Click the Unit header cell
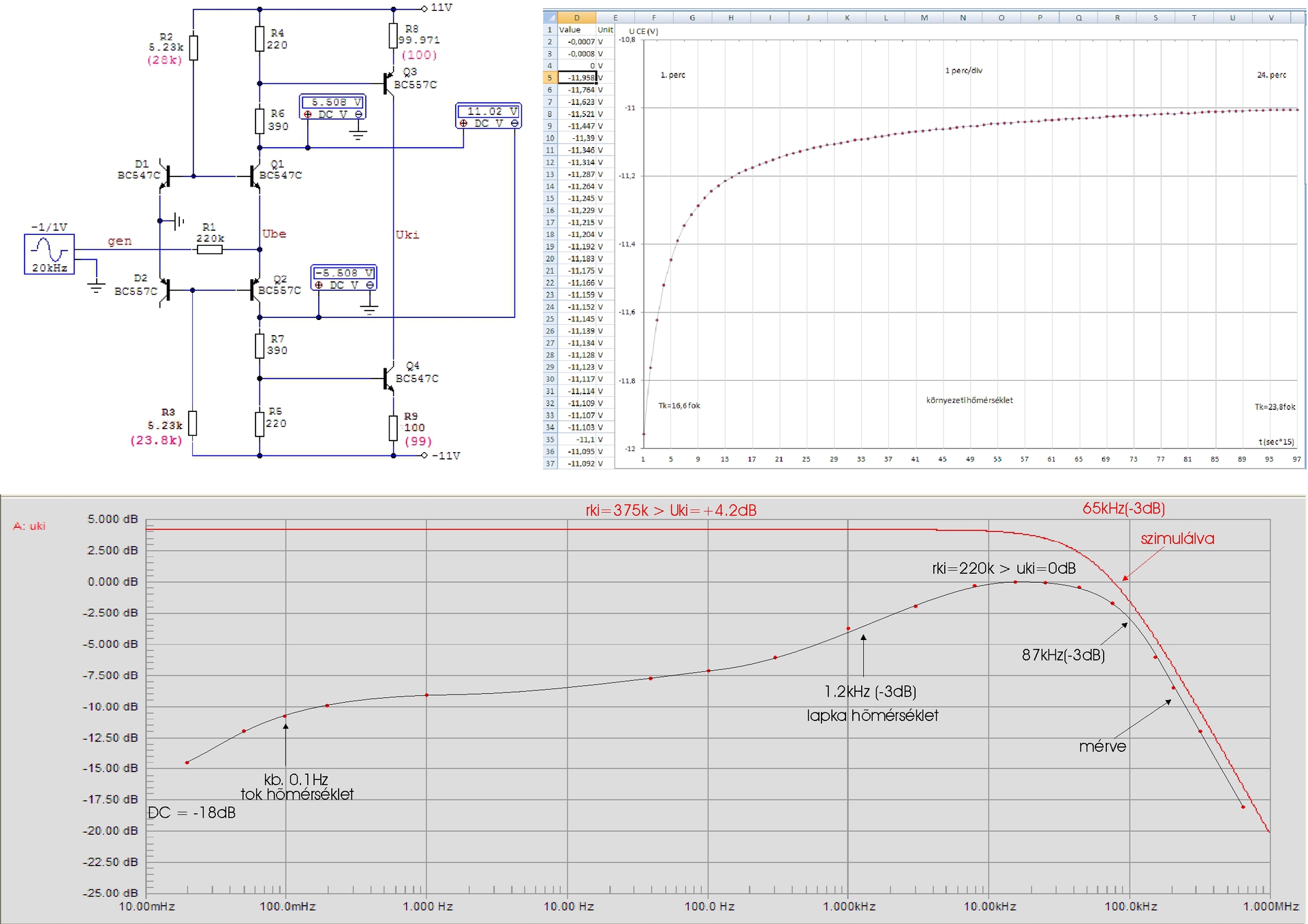 coord(605,30)
